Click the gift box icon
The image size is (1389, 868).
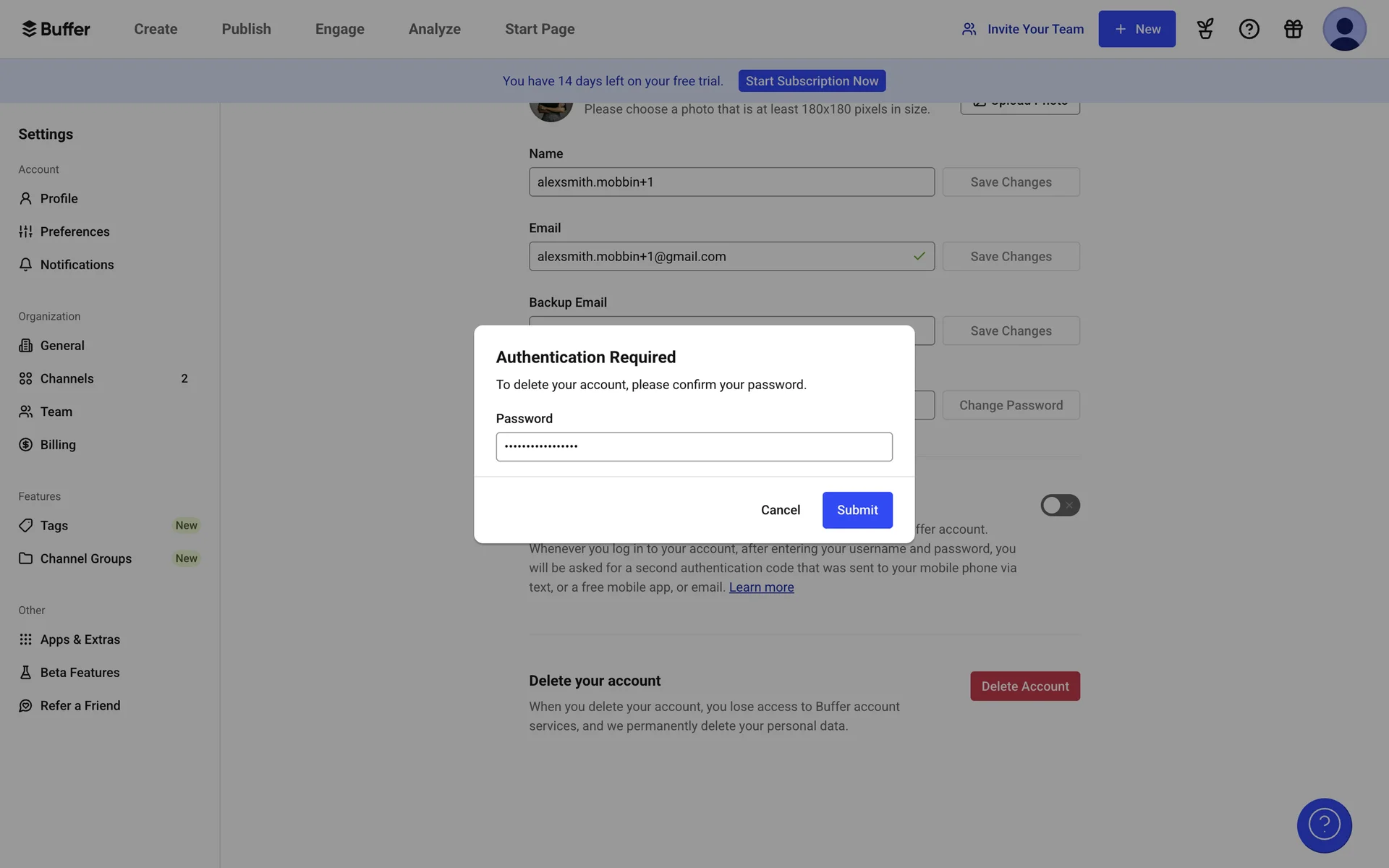[1293, 29]
